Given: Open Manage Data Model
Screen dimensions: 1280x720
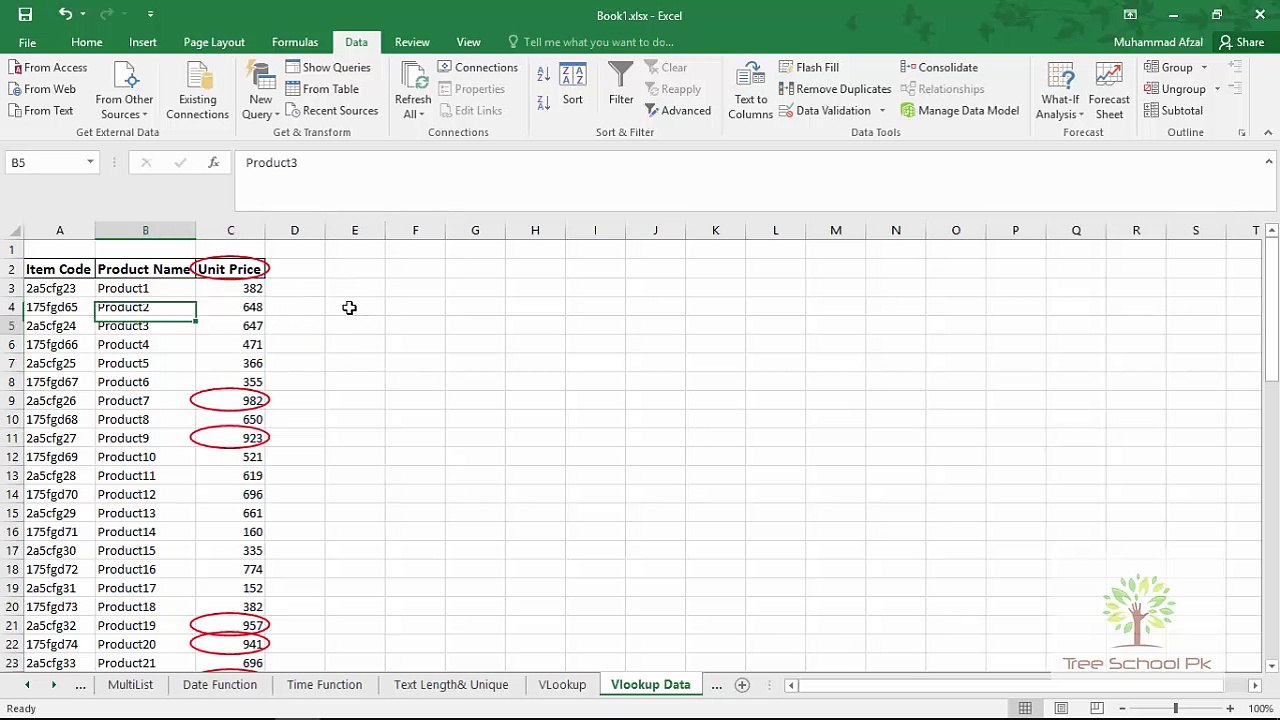Looking at the screenshot, I should point(960,111).
